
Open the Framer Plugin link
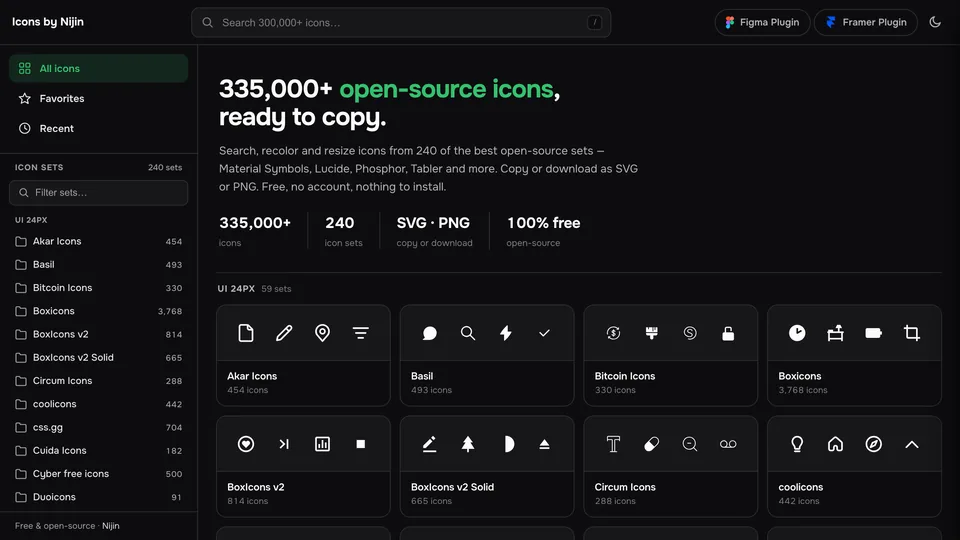coord(866,22)
